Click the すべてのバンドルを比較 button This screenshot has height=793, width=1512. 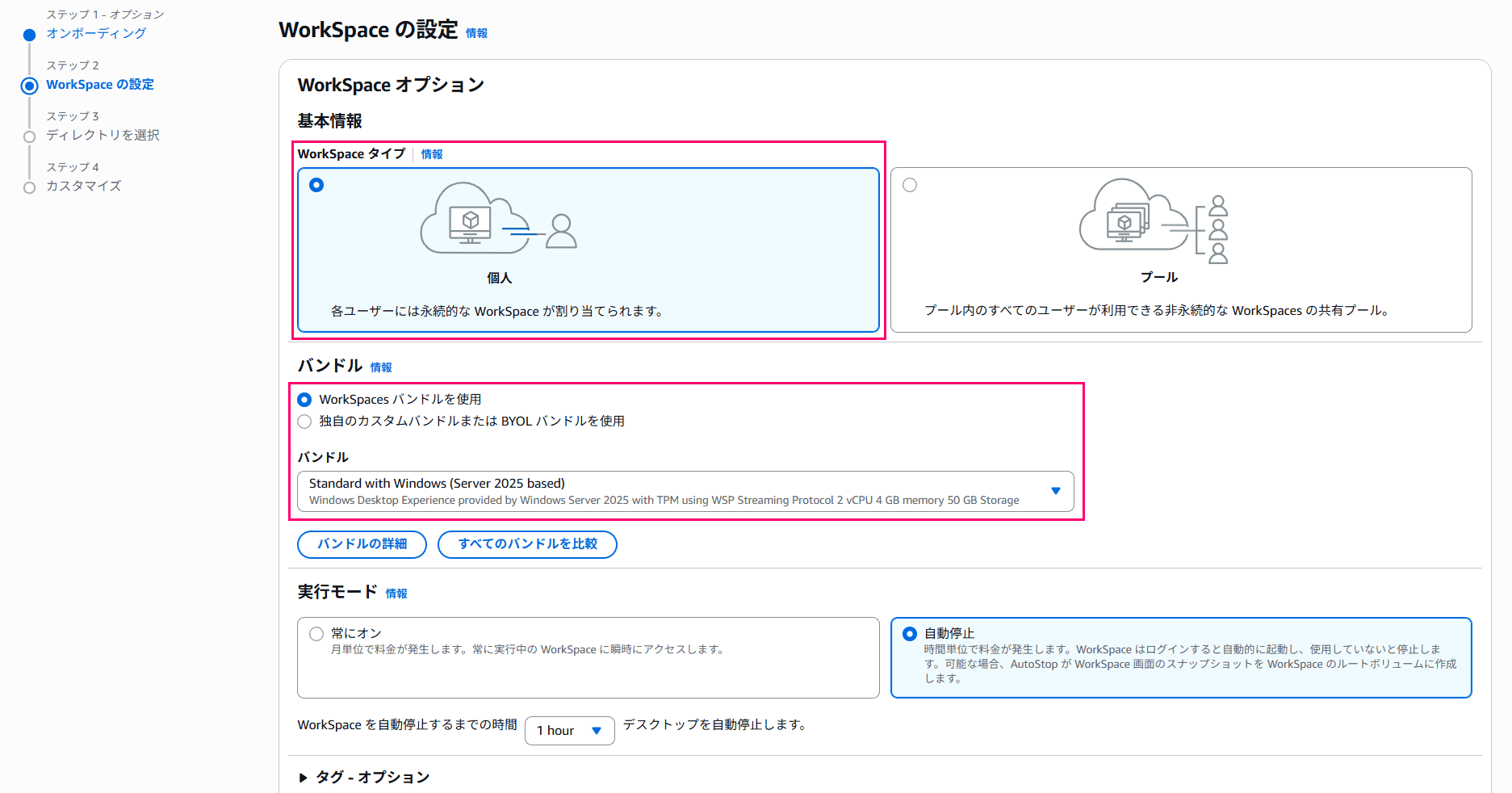pos(527,544)
